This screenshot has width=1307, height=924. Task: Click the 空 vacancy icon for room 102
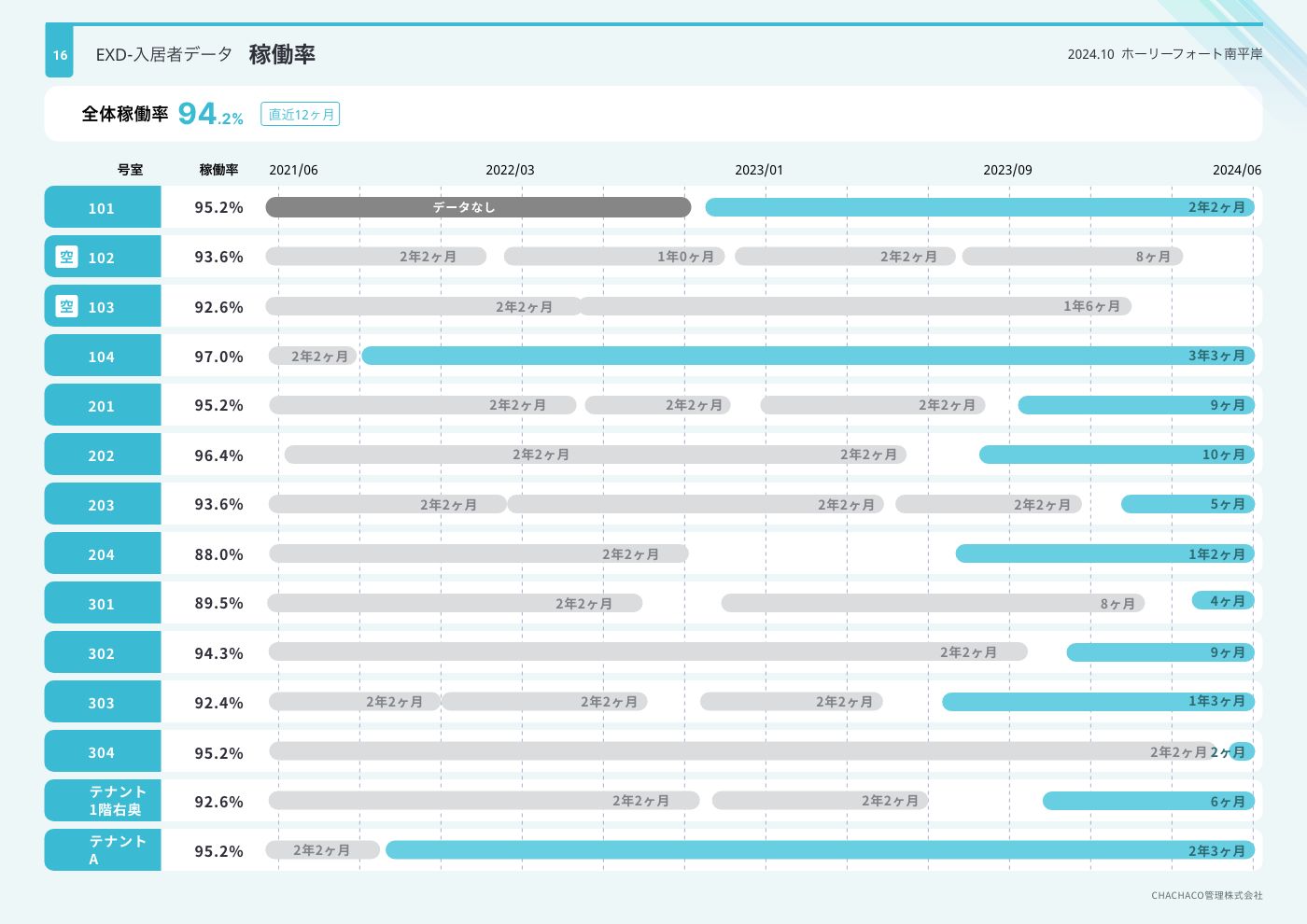click(x=66, y=257)
